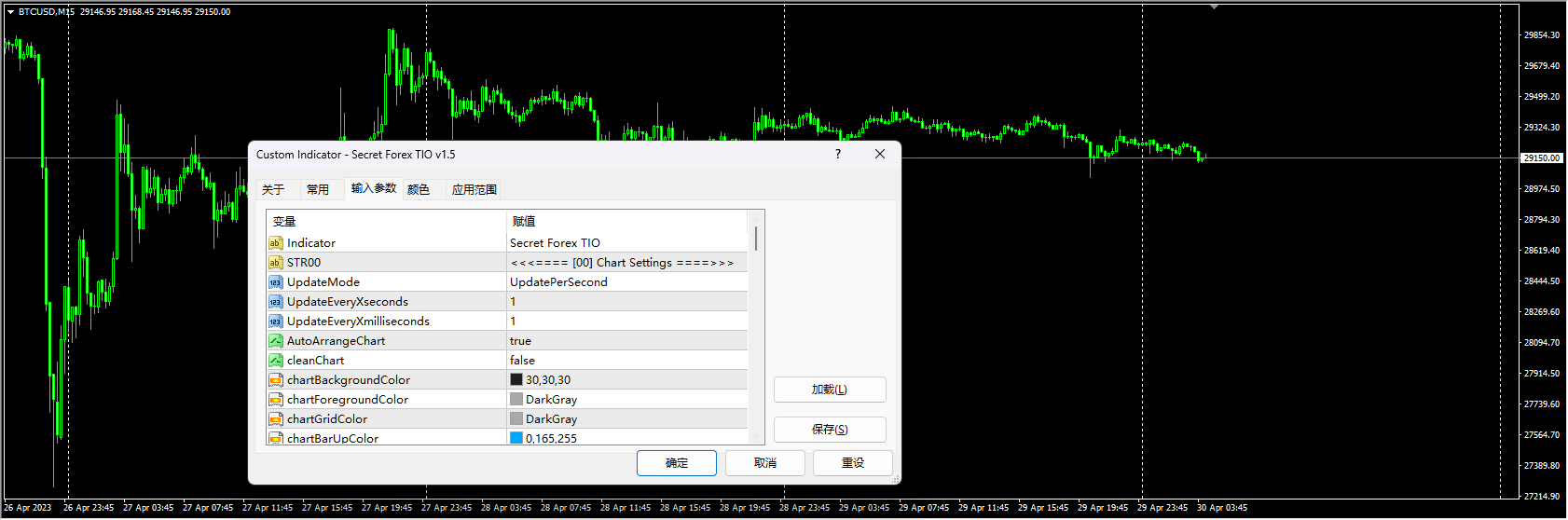Select the 输入参数 tab
1568x520 pixels.
coord(374,188)
